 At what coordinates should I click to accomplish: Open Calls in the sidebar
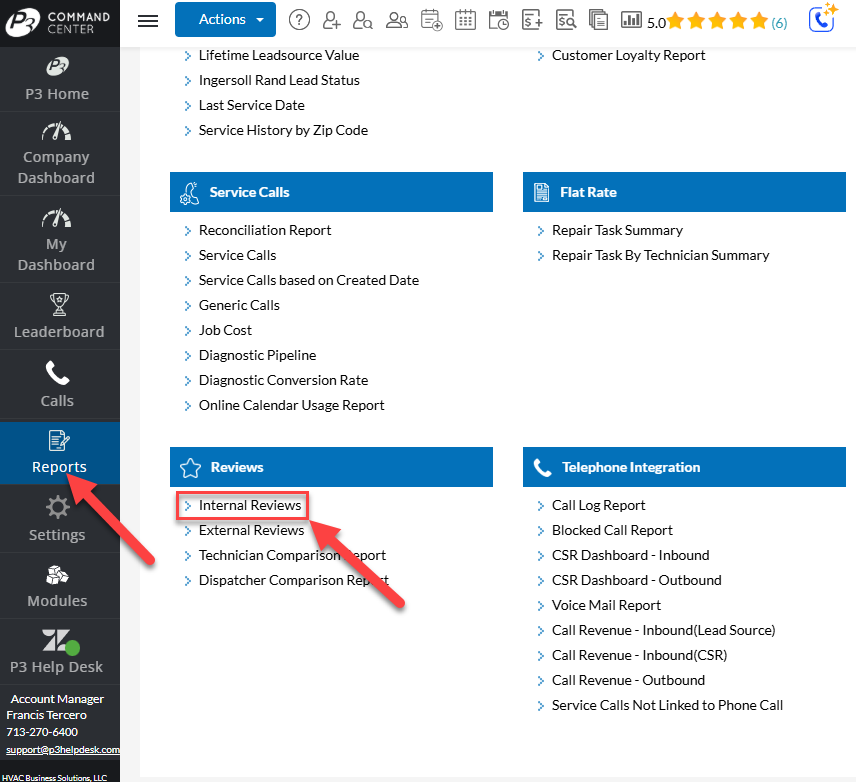(57, 385)
